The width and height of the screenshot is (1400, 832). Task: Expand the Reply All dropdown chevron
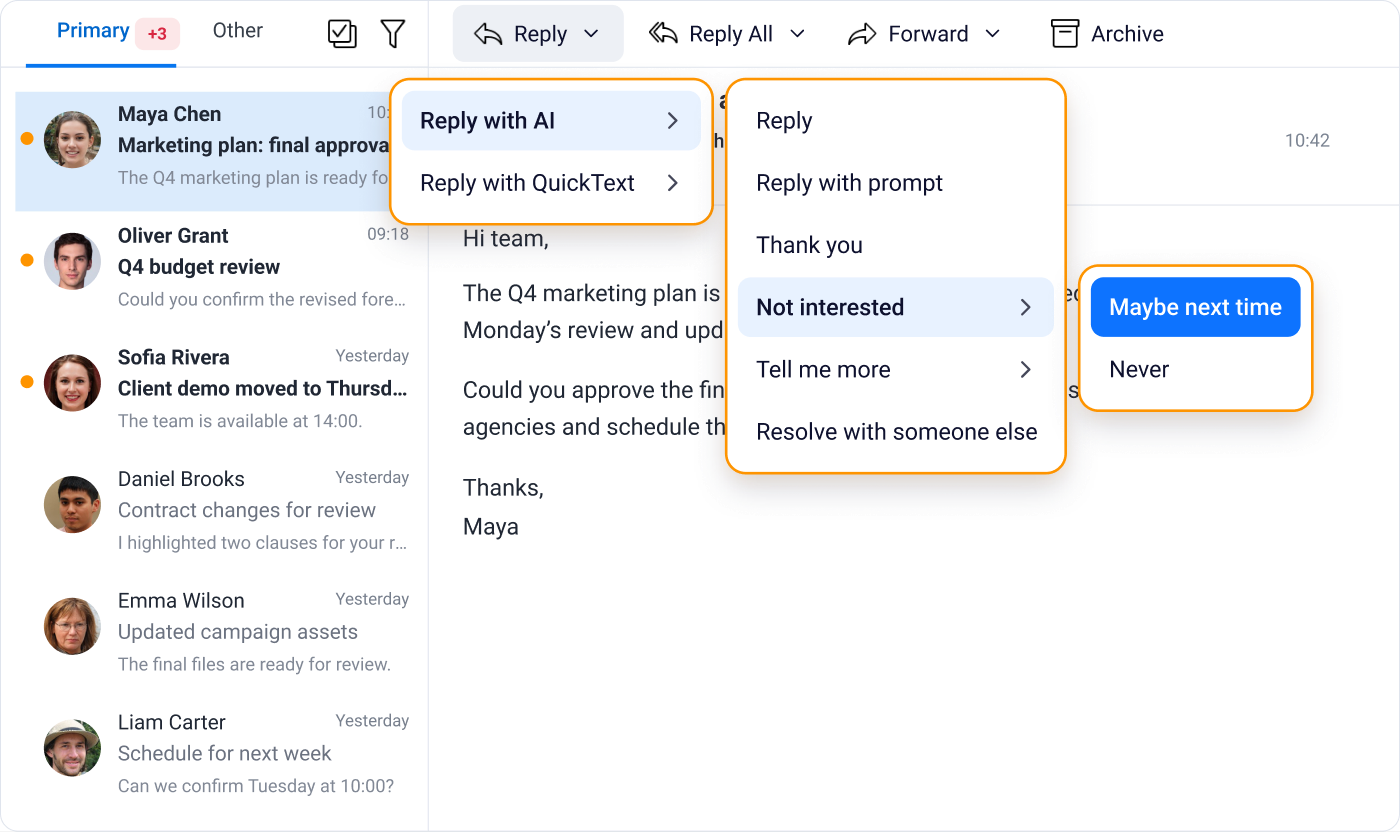(797, 34)
